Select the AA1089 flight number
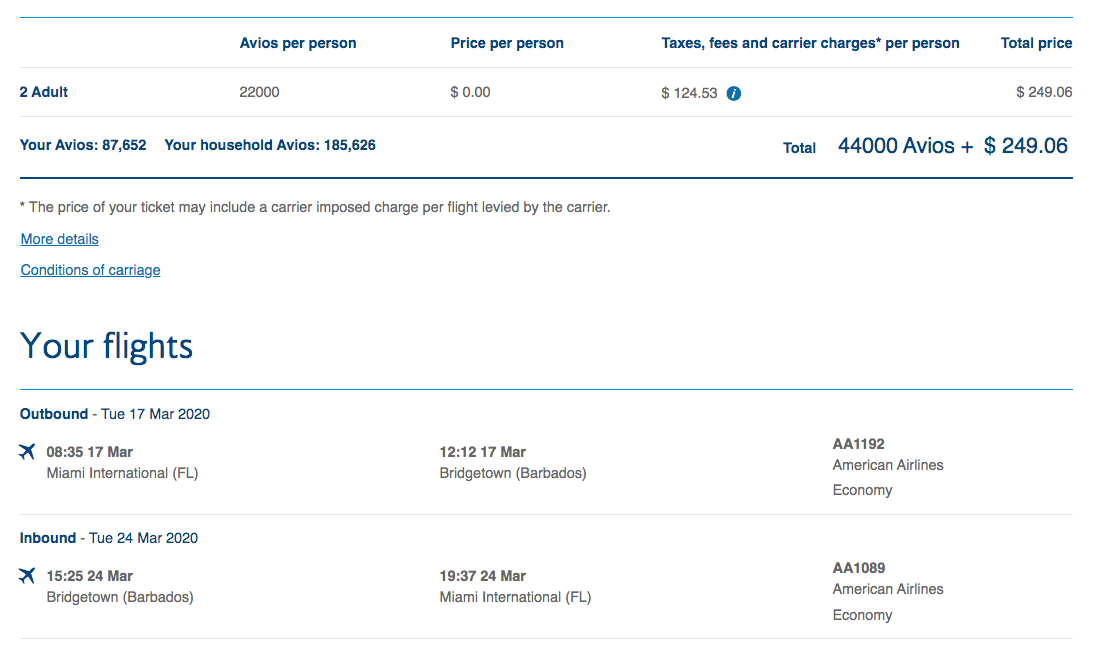Viewport: 1094px width, 646px height. (x=858, y=568)
